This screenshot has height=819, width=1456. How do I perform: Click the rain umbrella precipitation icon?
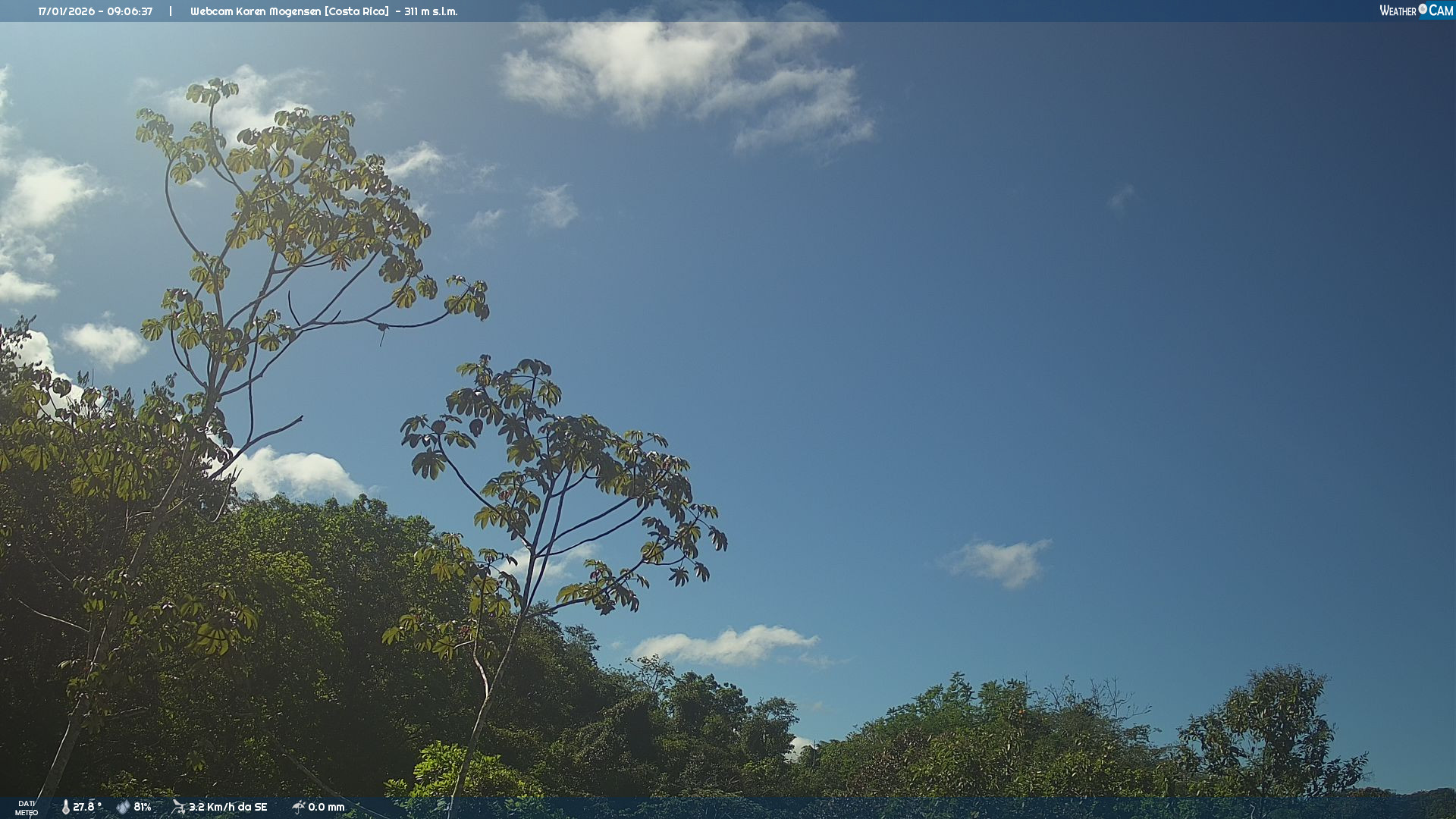point(298,807)
